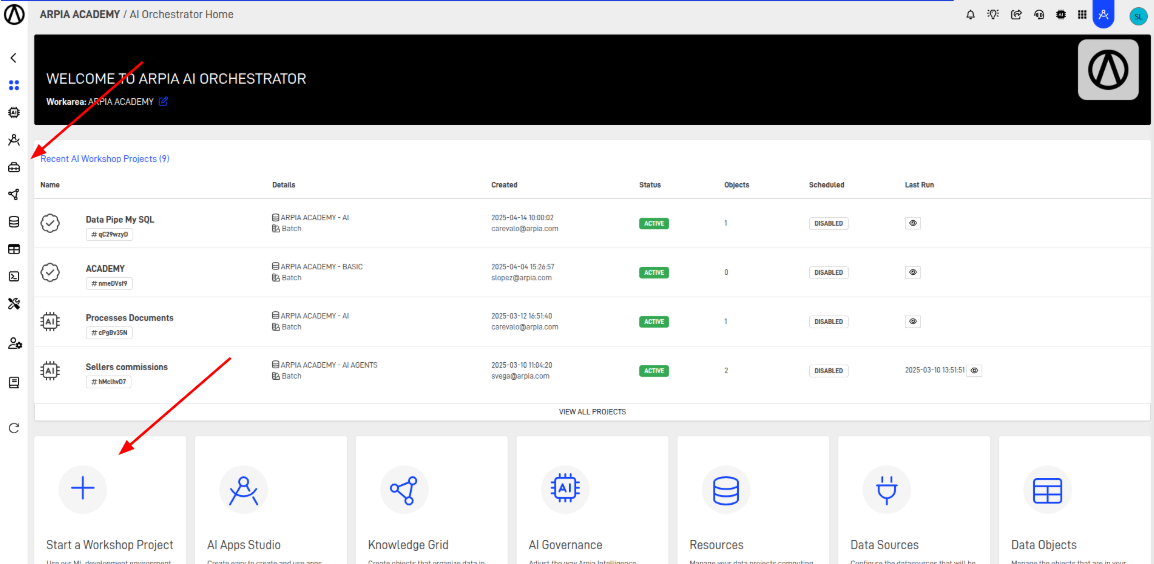Open Knowledge Grid node icon in sidebar
Screen dimensions: 1154x564
coord(13,194)
